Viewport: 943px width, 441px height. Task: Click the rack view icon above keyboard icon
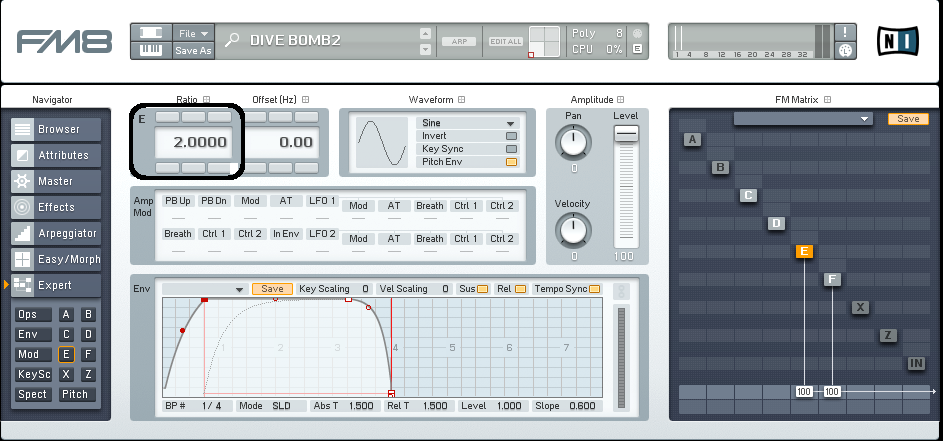151,33
